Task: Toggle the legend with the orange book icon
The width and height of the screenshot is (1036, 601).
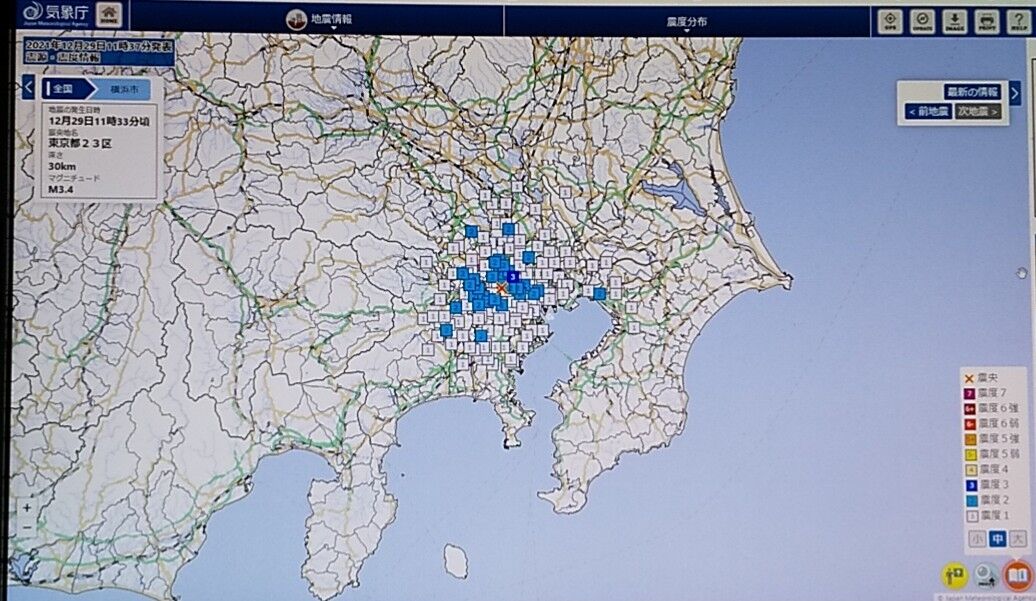Action: point(1018,575)
